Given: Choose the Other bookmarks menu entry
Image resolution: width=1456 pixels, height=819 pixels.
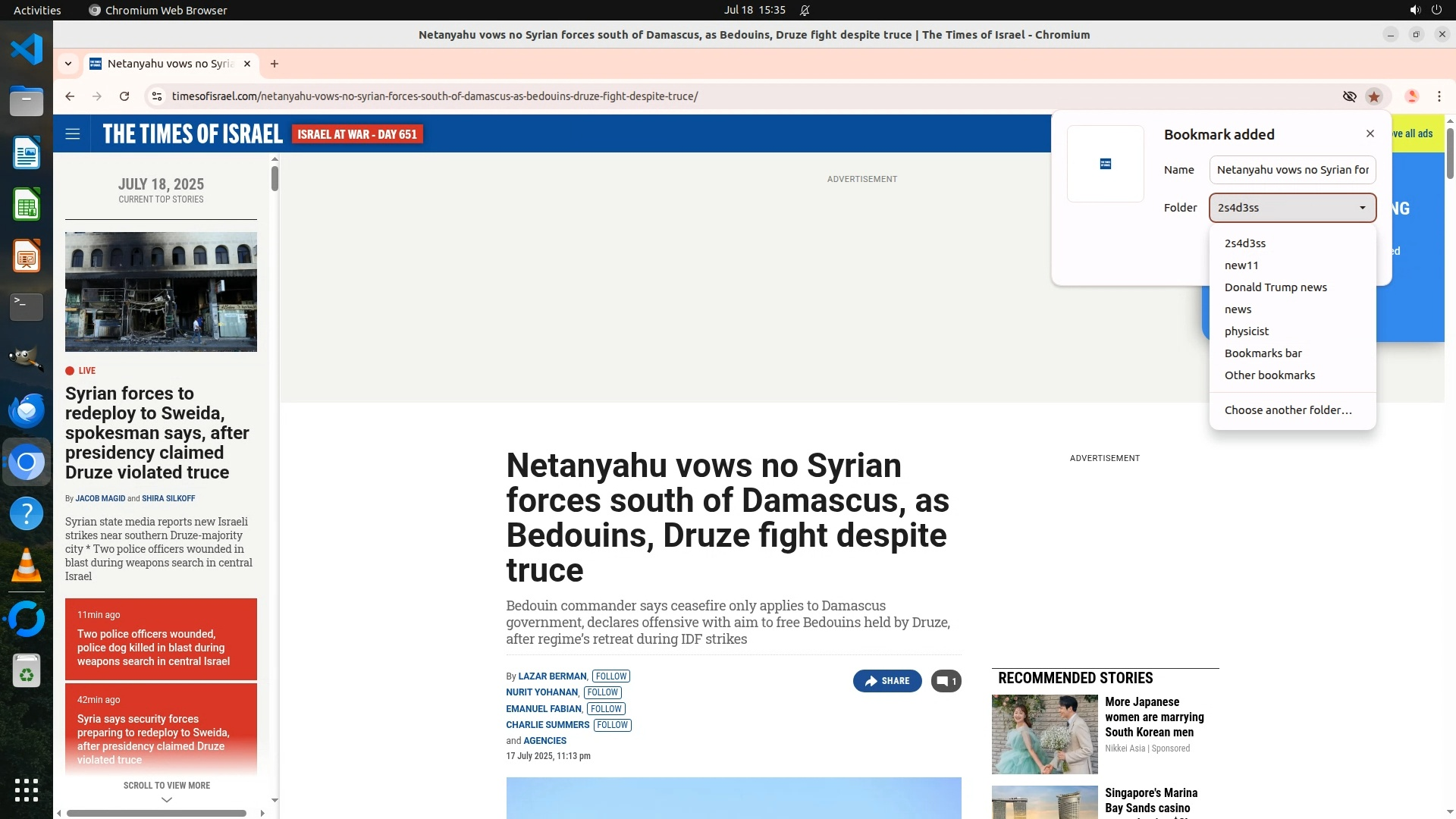Looking at the screenshot, I should [1269, 375].
